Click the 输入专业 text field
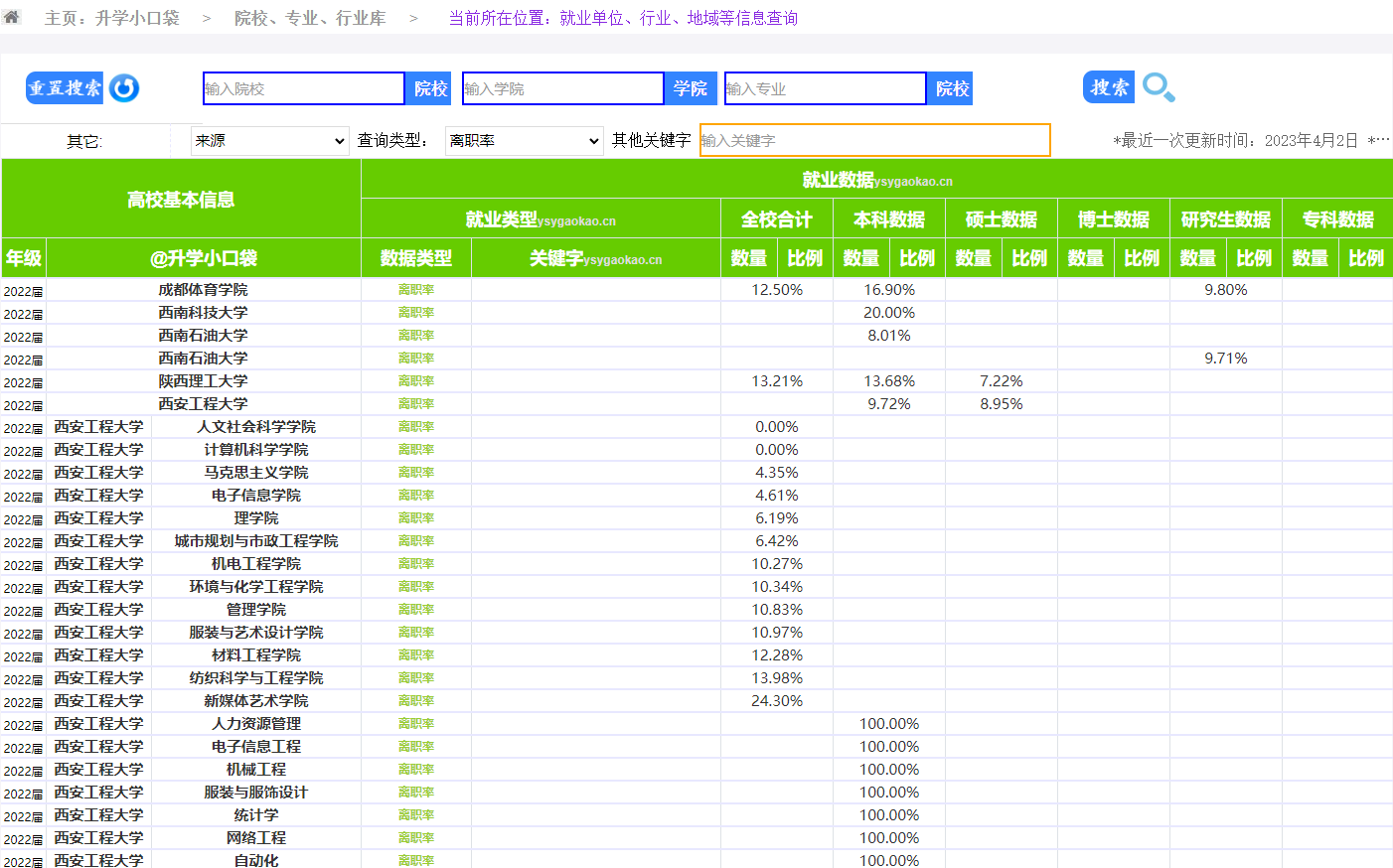 click(825, 88)
